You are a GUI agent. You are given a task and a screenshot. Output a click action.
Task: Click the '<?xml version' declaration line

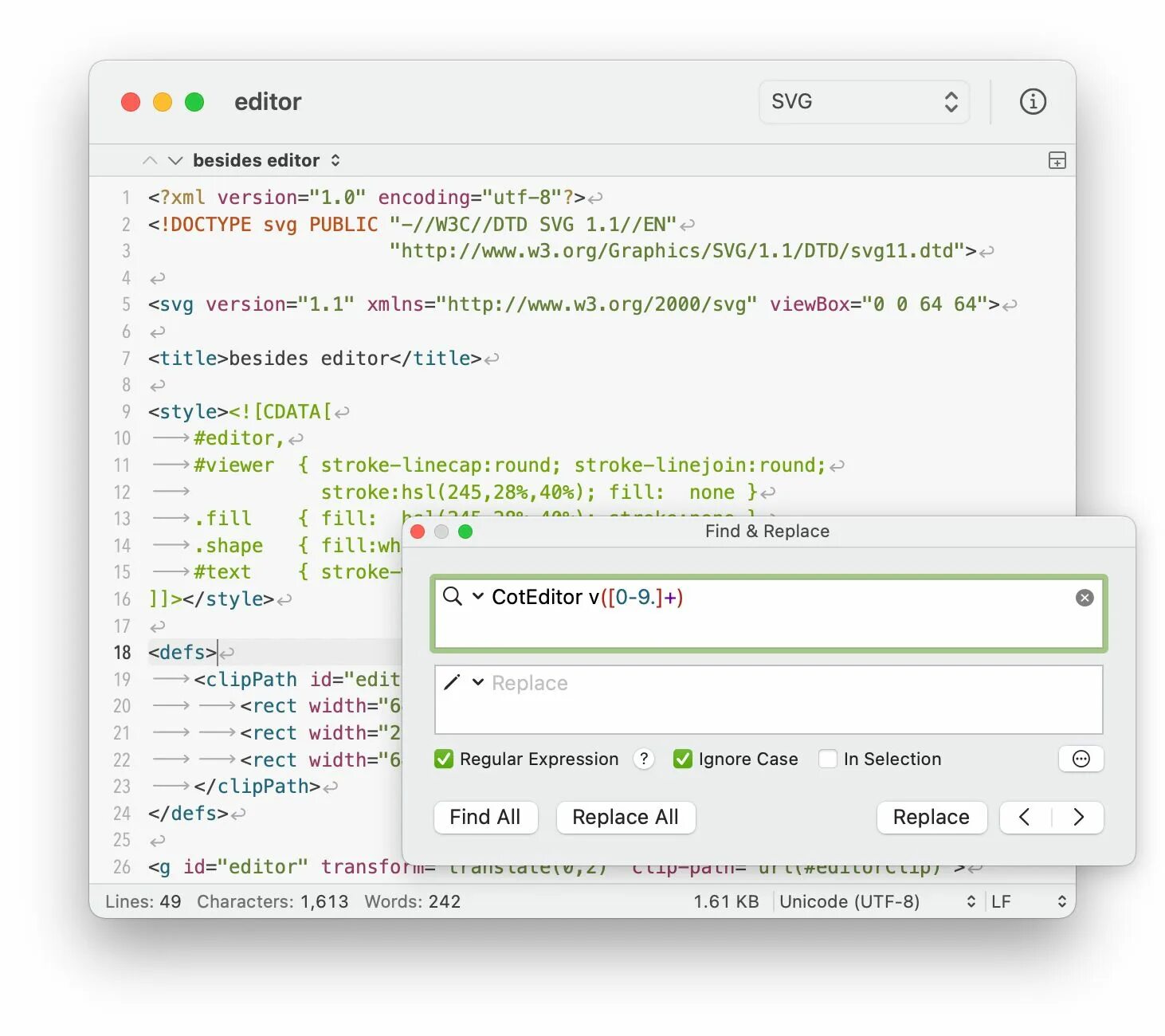pyautogui.click(x=367, y=198)
